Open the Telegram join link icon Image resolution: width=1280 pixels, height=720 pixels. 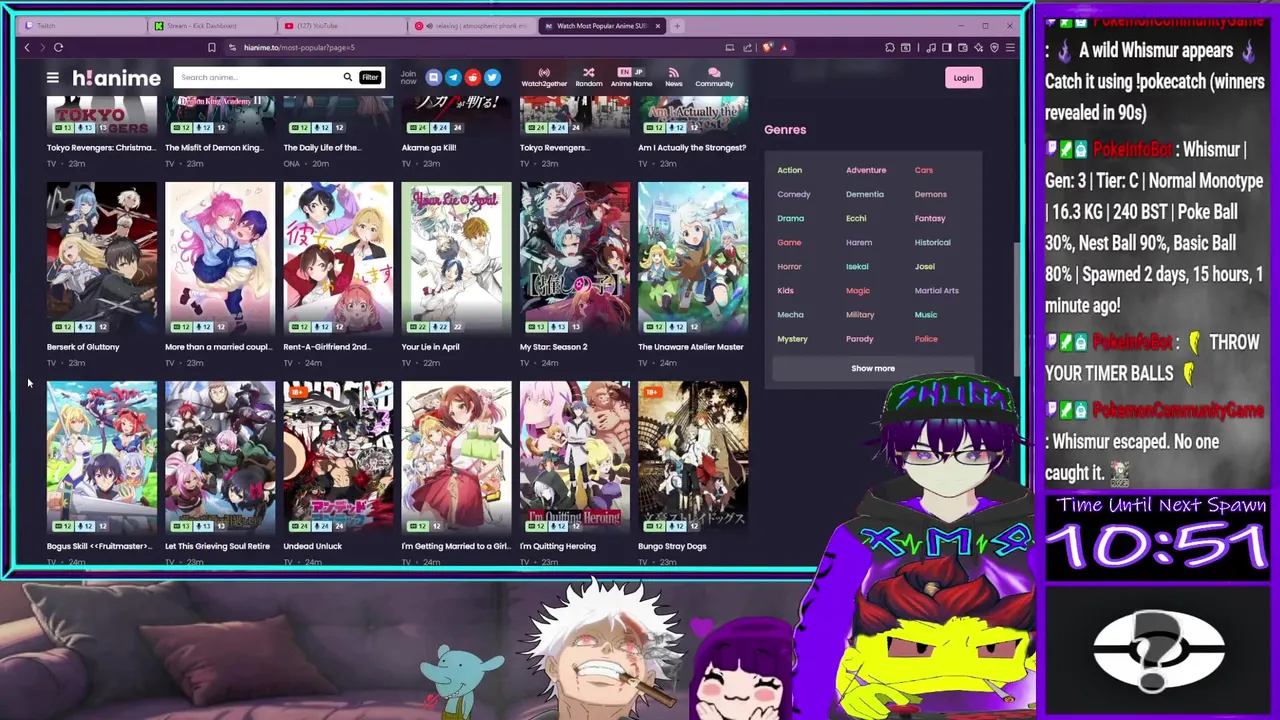click(x=453, y=77)
